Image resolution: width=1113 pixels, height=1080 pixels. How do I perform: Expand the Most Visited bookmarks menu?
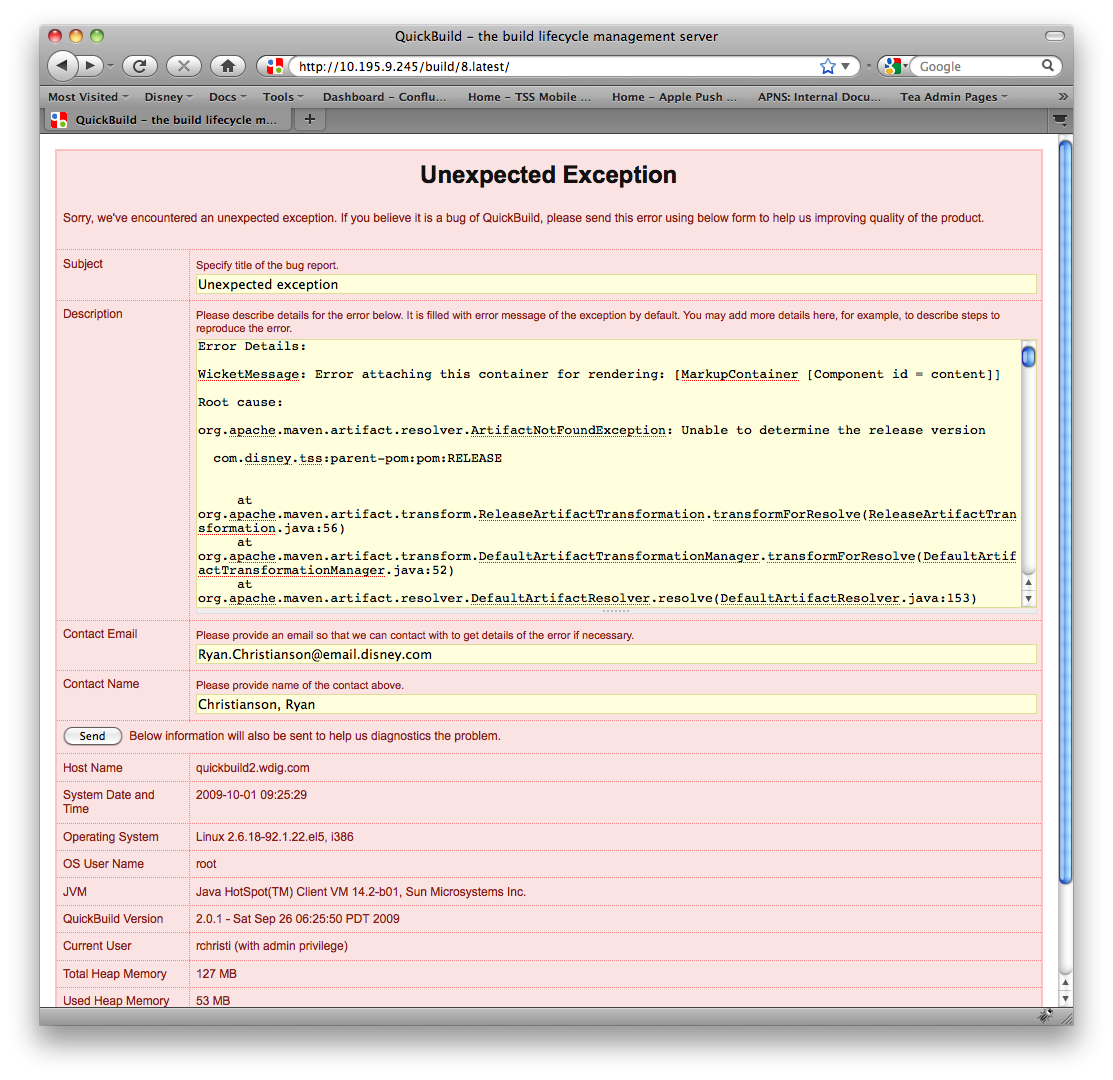(88, 97)
